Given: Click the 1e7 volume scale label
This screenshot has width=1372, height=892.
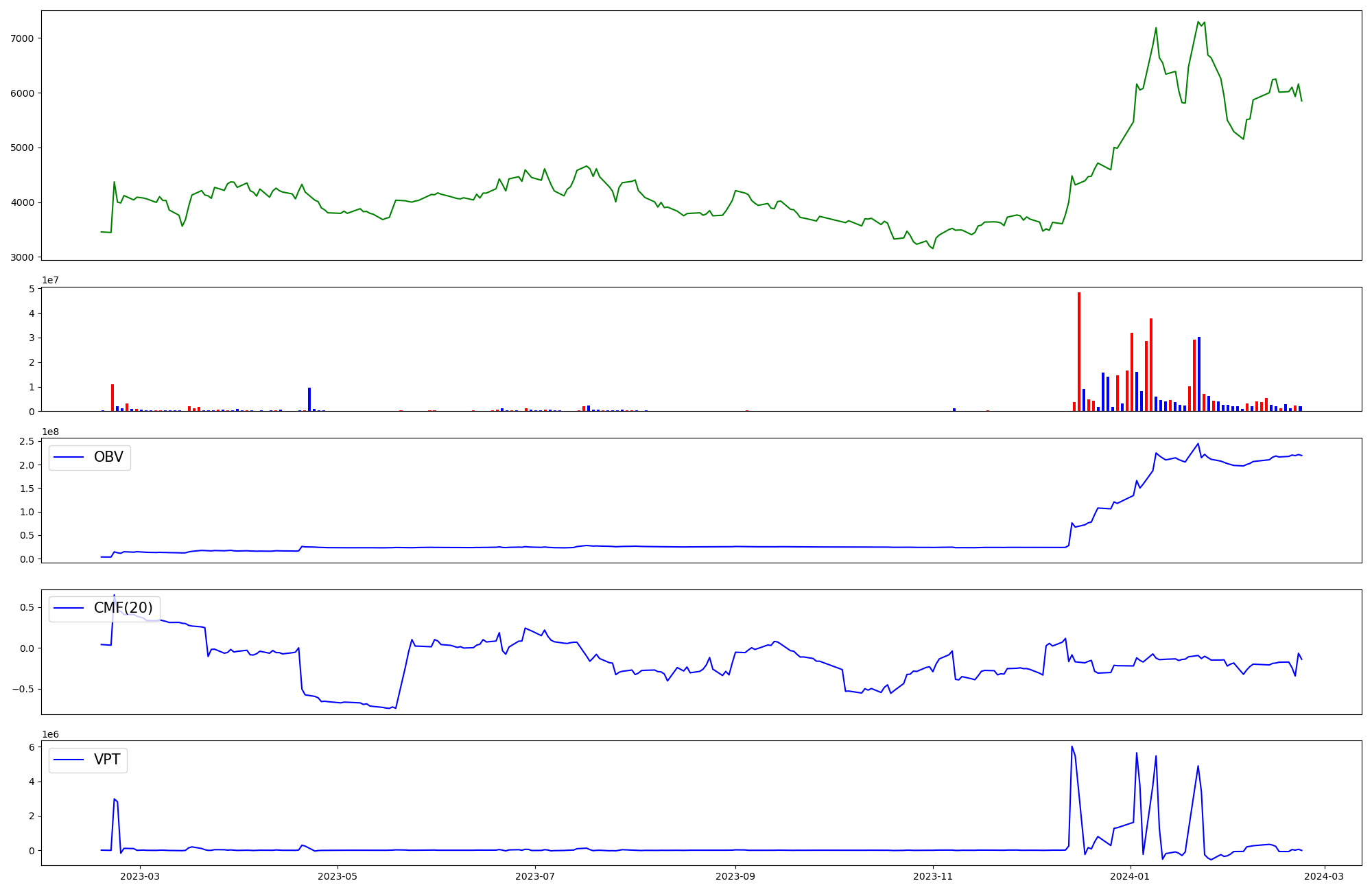Looking at the screenshot, I should point(50,281).
